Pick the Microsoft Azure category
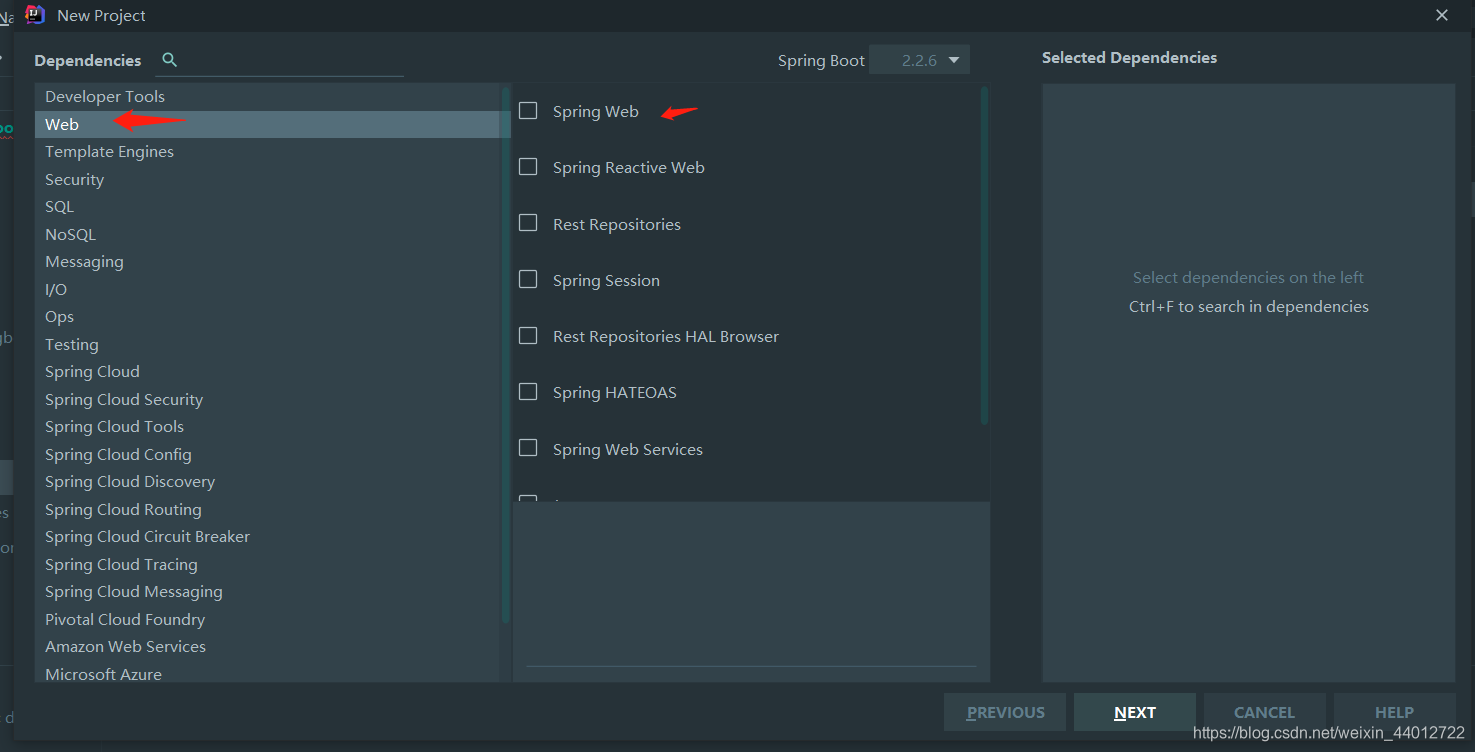Viewport: 1475px width, 752px height. point(268,674)
